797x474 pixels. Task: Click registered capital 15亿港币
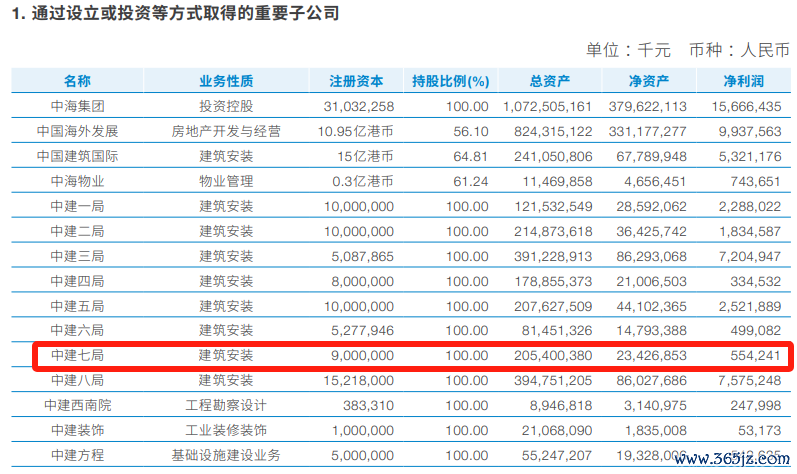365,156
